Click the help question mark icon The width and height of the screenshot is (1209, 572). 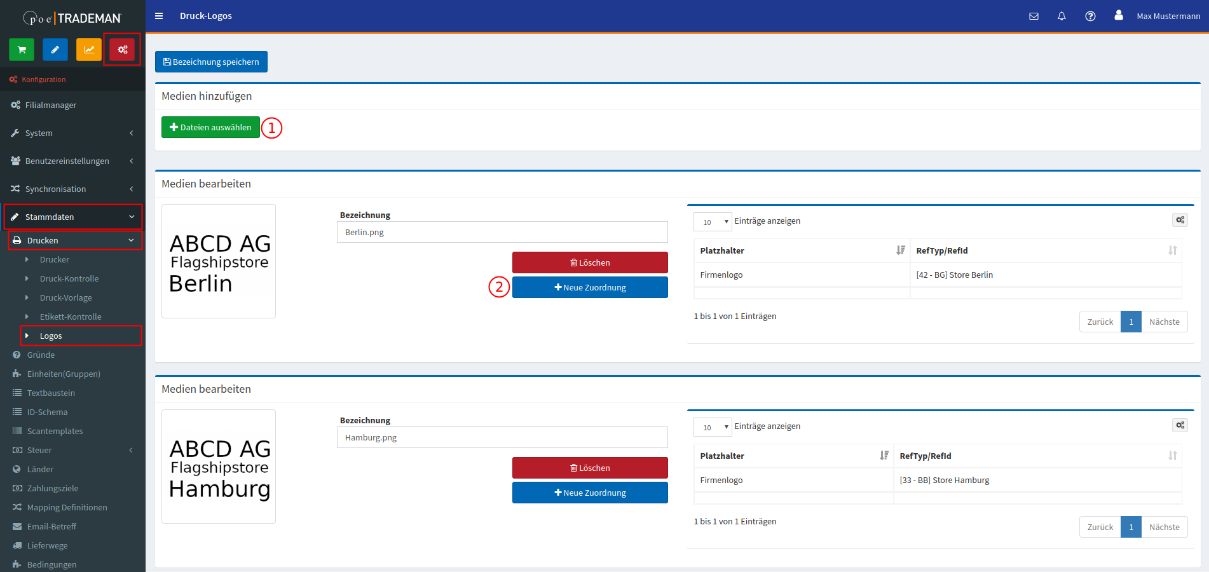(1090, 17)
